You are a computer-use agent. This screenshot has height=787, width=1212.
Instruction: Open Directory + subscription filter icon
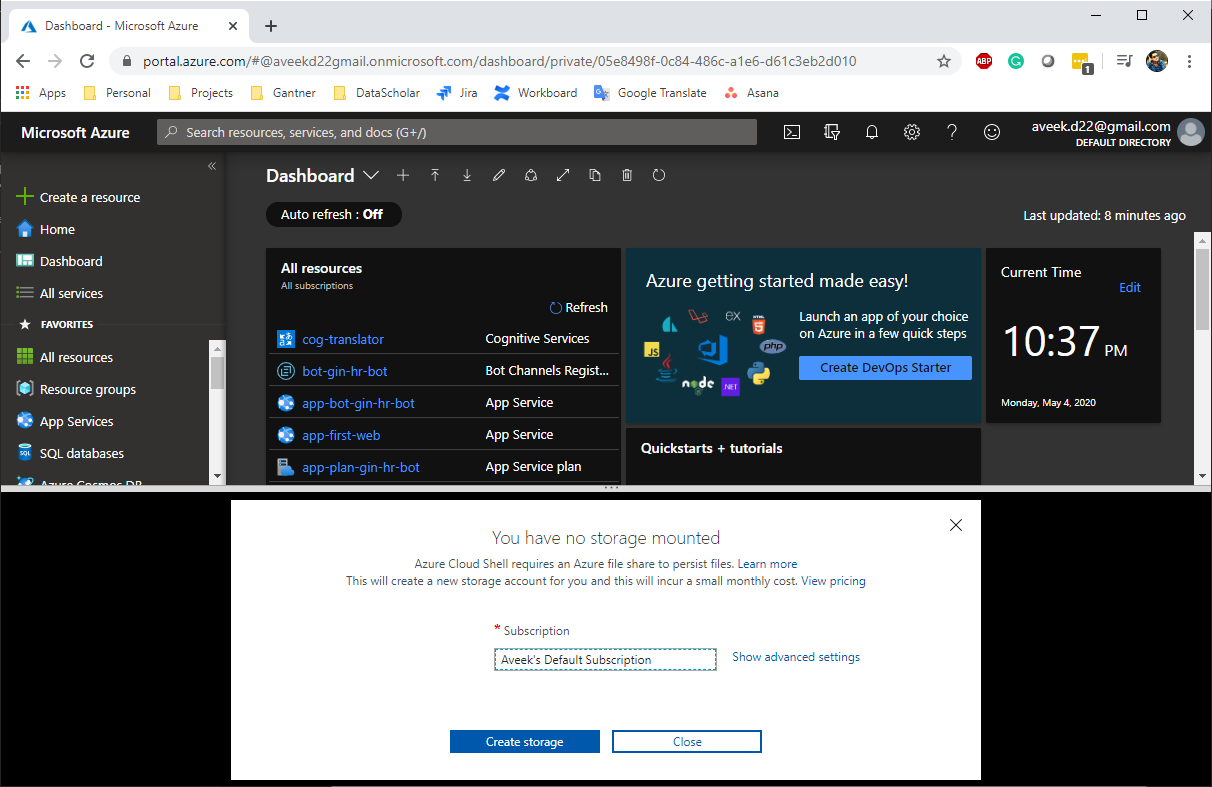832,132
